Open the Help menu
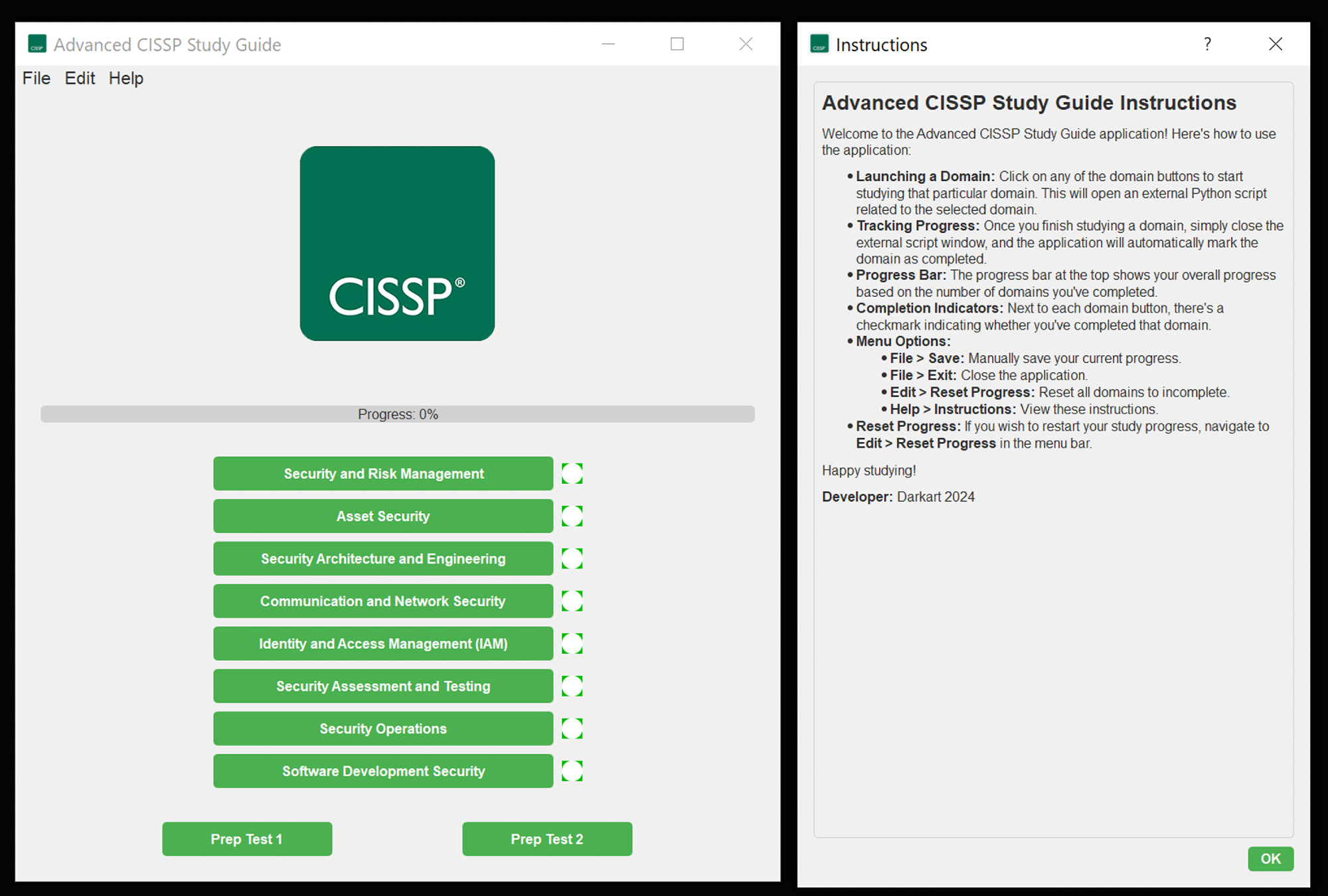This screenshot has width=1328, height=896. pyautogui.click(x=126, y=78)
